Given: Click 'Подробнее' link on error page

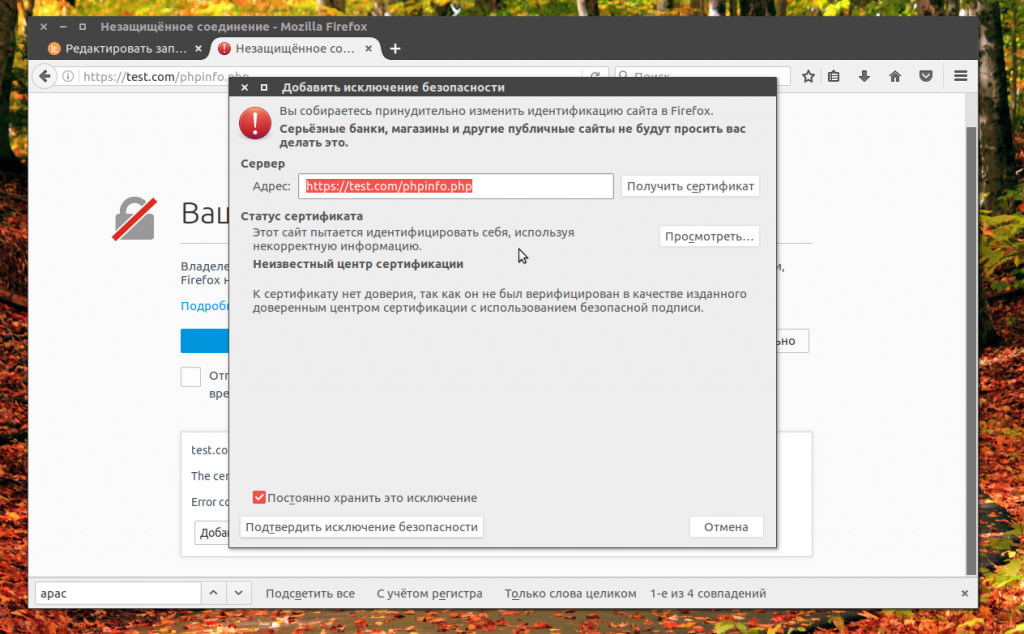Looking at the screenshot, I should coord(204,306).
